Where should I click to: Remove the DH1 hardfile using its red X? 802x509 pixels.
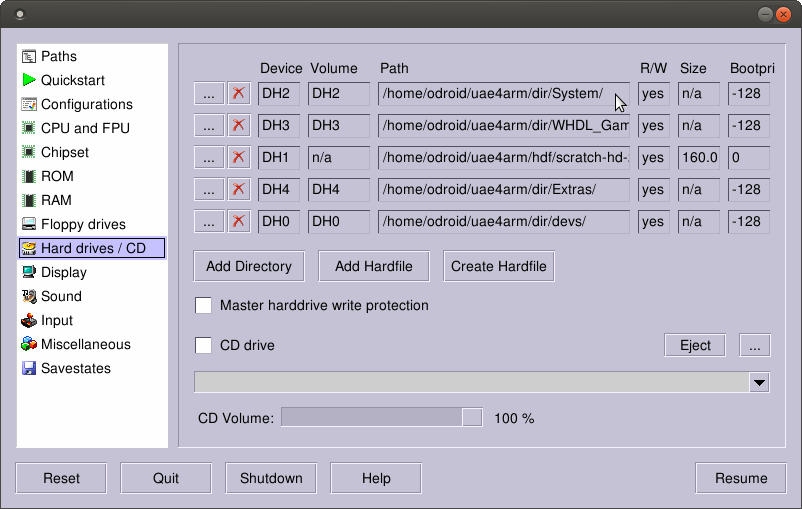point(238,158)
